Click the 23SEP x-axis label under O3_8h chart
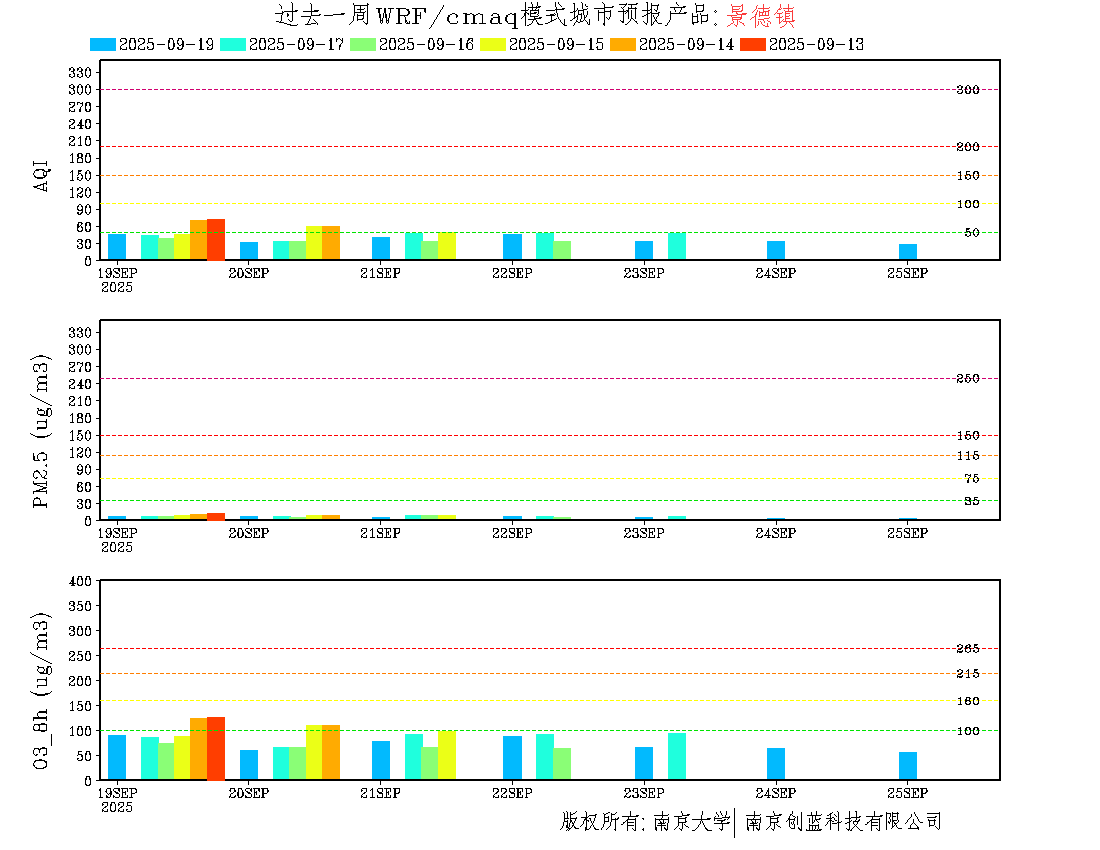Screen dimensions: 1100x850 [x=644, y=793]
